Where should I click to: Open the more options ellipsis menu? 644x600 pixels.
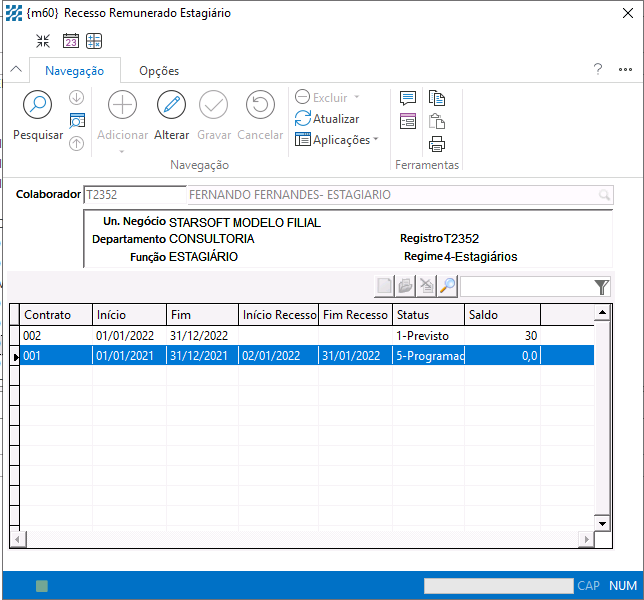click(x=625, y=70)
